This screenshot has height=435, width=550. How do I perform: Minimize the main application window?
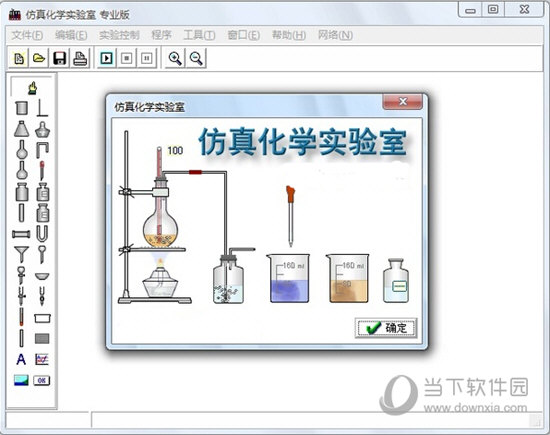[x=470, y=10]
